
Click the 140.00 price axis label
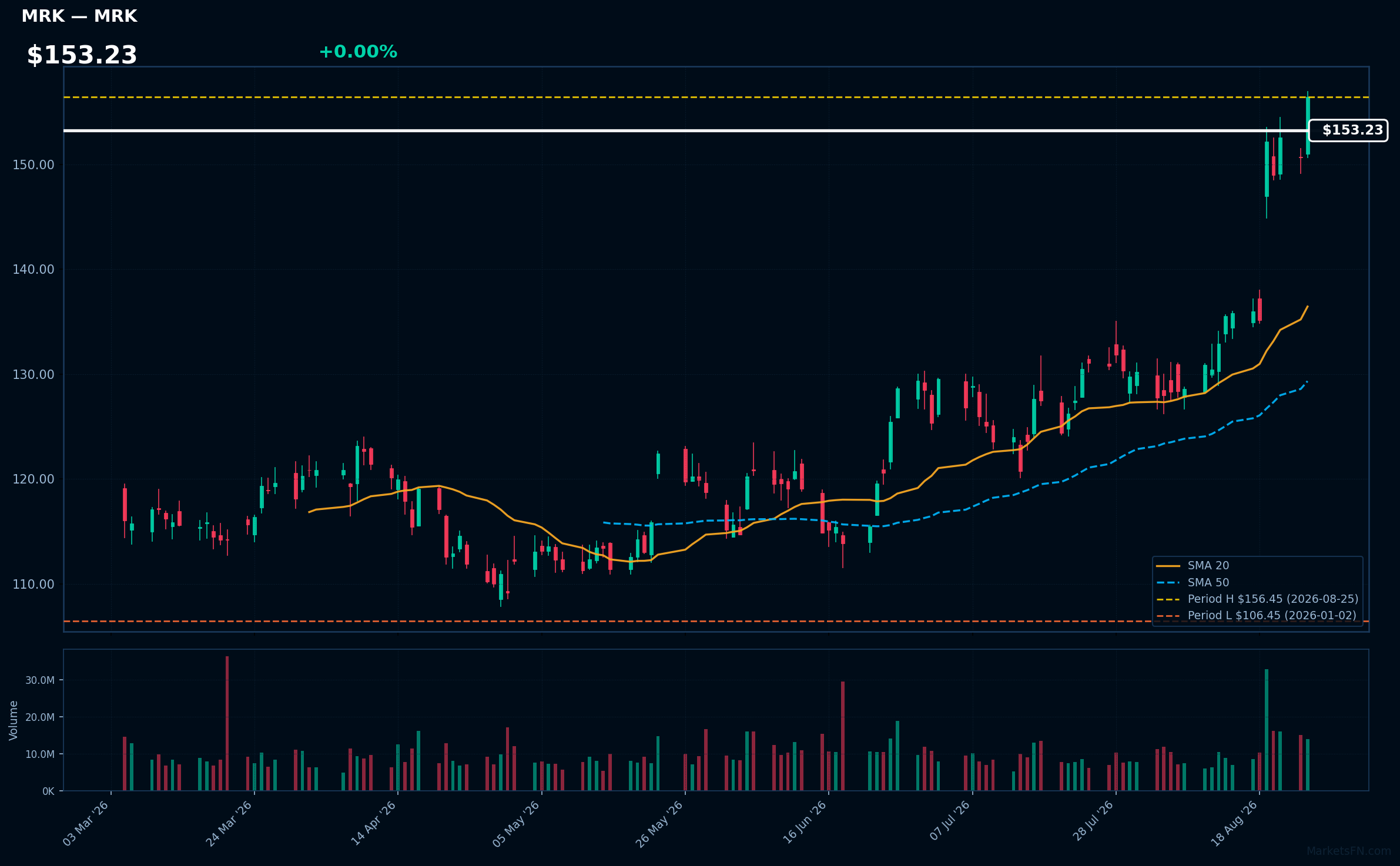[x=34, y=270]
